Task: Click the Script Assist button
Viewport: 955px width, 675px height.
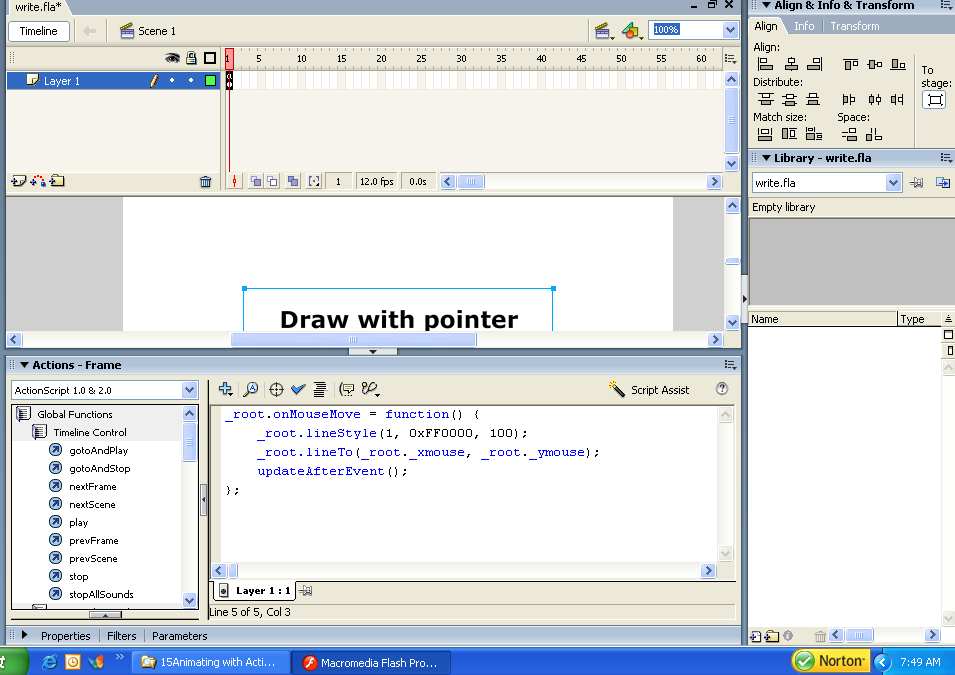Action: tap(649, 390)
